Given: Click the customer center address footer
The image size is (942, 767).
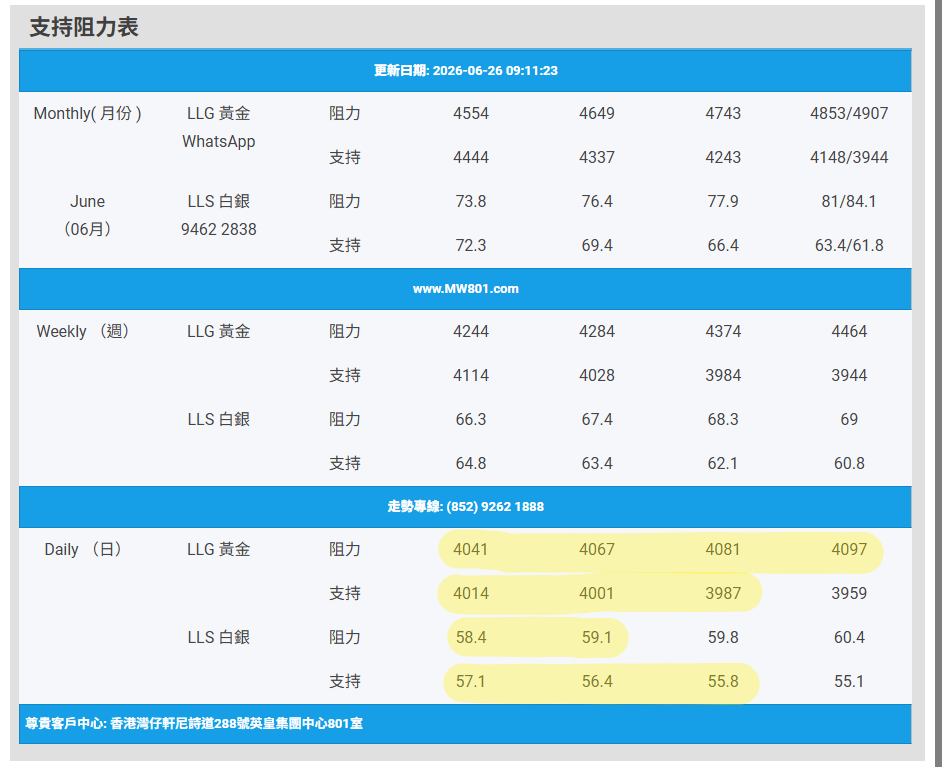Looking at the screenshot, I should tap(194, 724).
